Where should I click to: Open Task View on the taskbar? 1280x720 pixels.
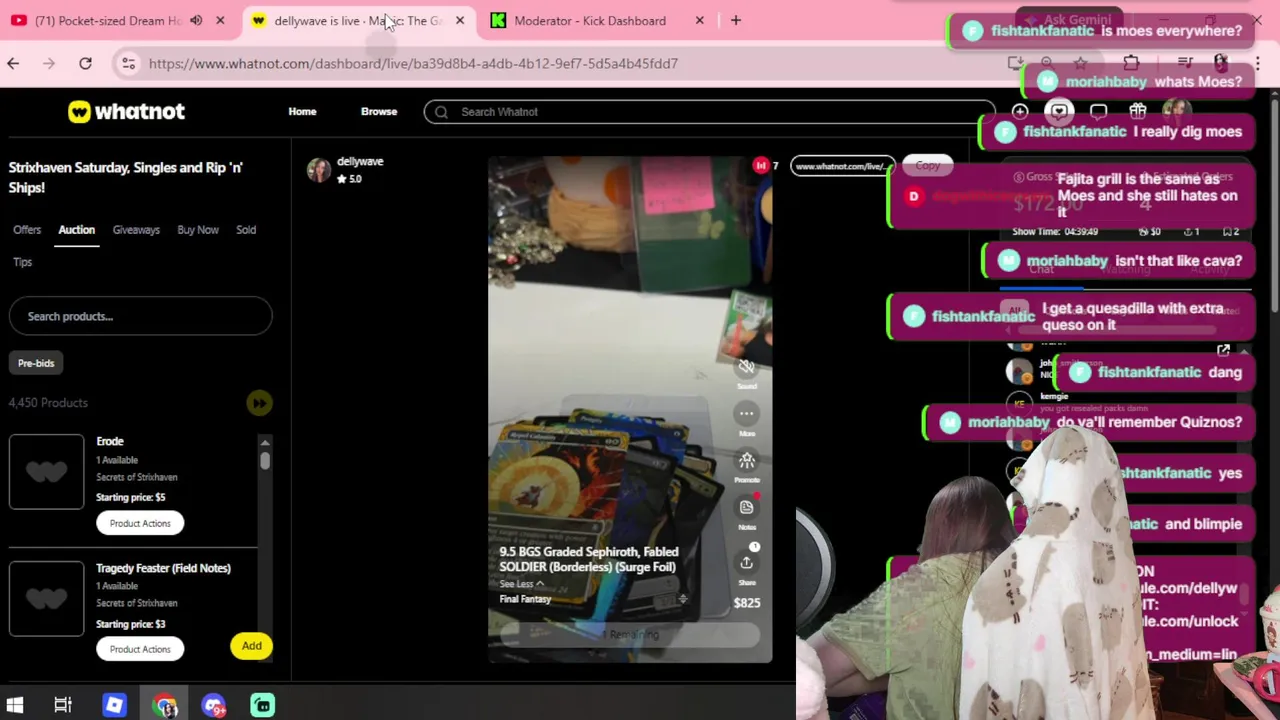63,705
